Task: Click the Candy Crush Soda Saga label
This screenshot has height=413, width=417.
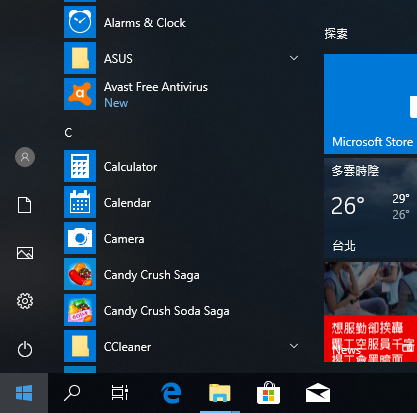Action: coord(167,311)
